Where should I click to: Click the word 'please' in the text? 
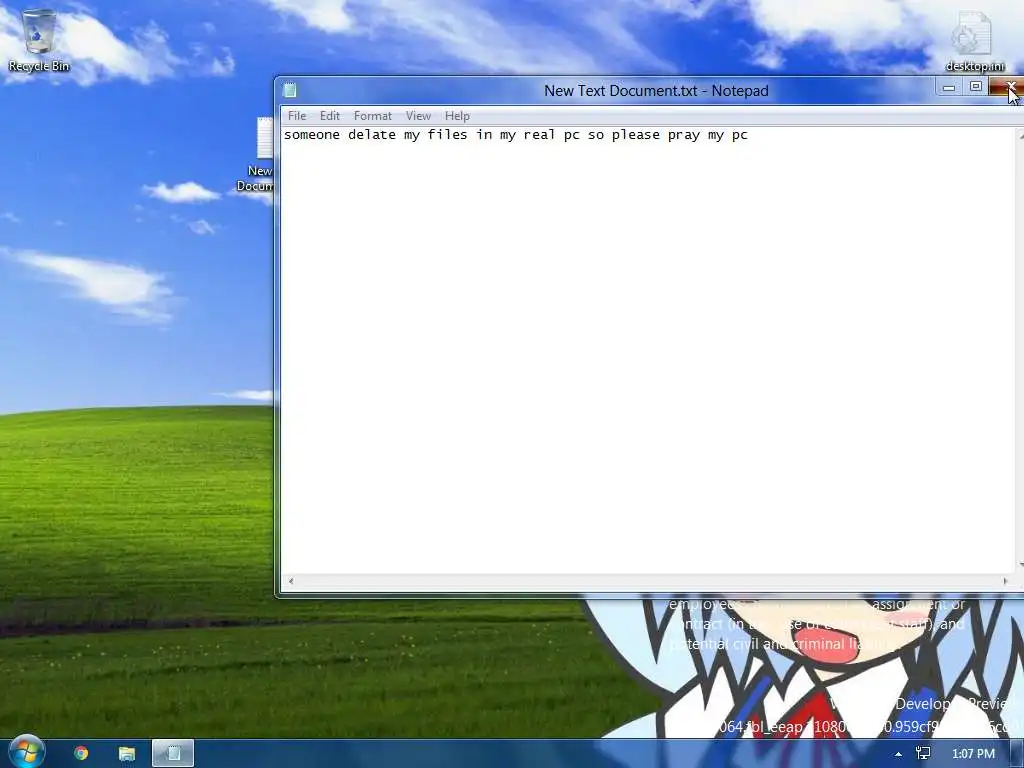(x=635, y=135)
